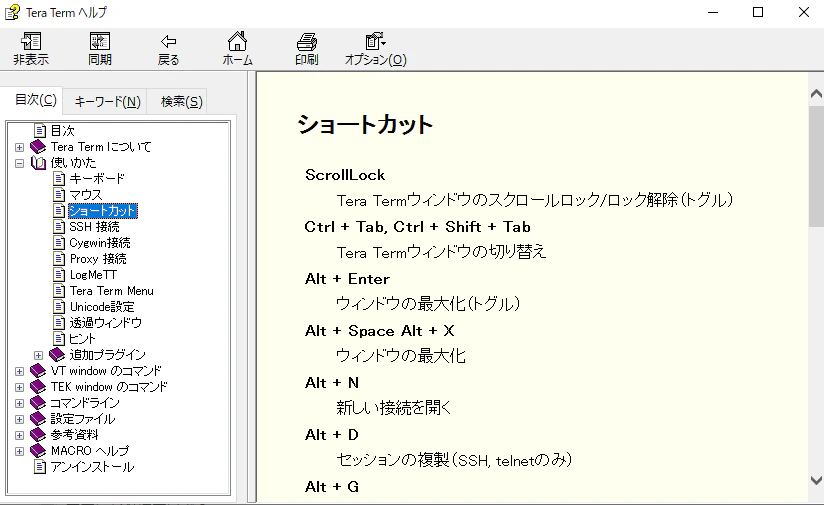Open the アンインストール topic
Image resolution: width=824 pixels, height=505 pixels.
92,467
